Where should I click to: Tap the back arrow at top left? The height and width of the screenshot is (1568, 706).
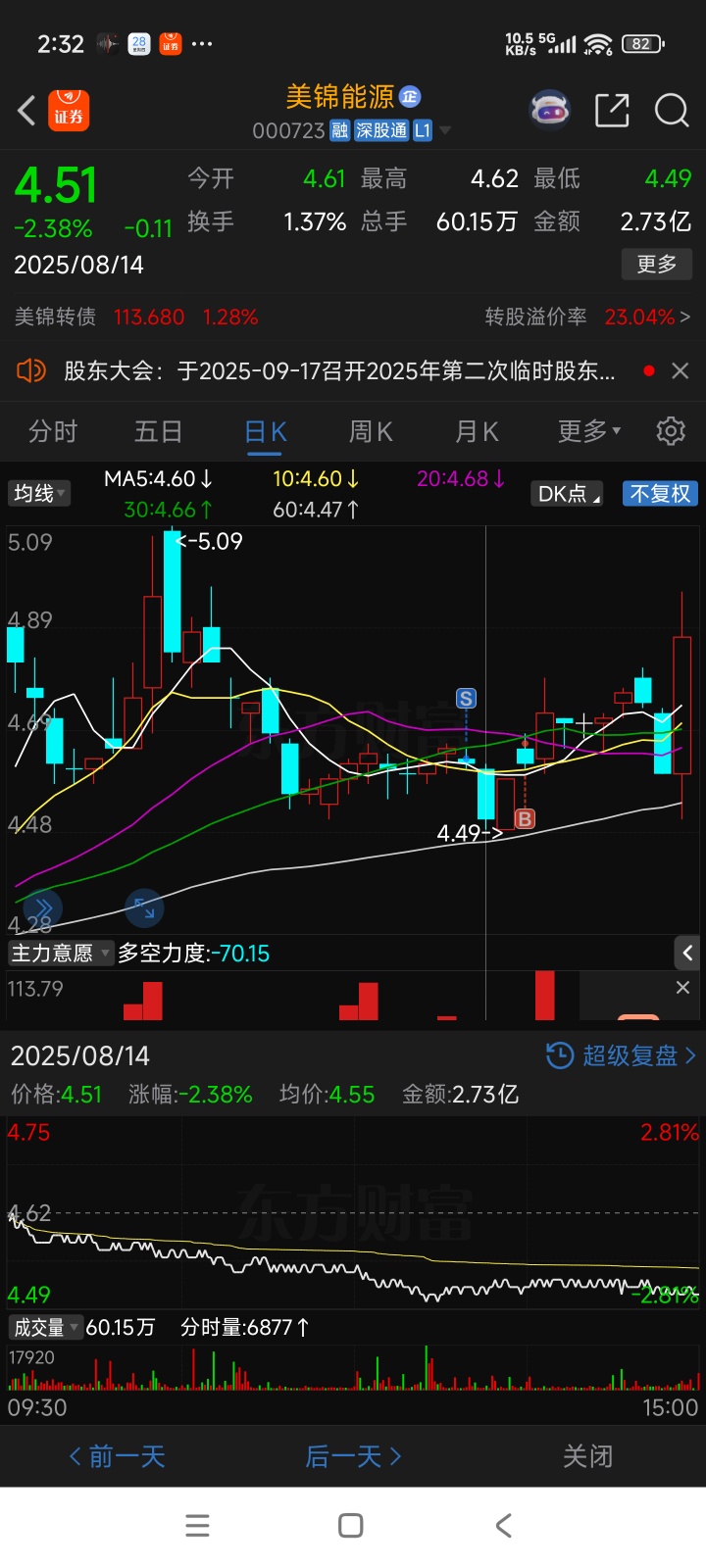pos(27,110)
